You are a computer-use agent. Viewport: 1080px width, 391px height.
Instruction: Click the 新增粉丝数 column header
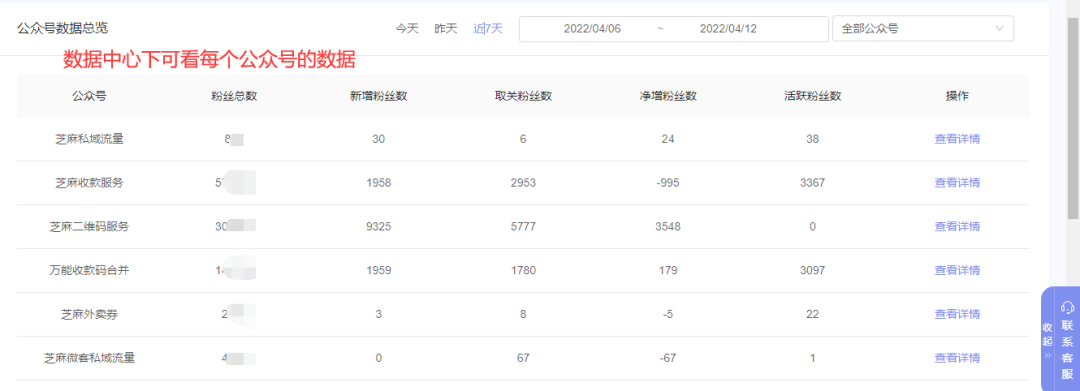click(379, 96)
